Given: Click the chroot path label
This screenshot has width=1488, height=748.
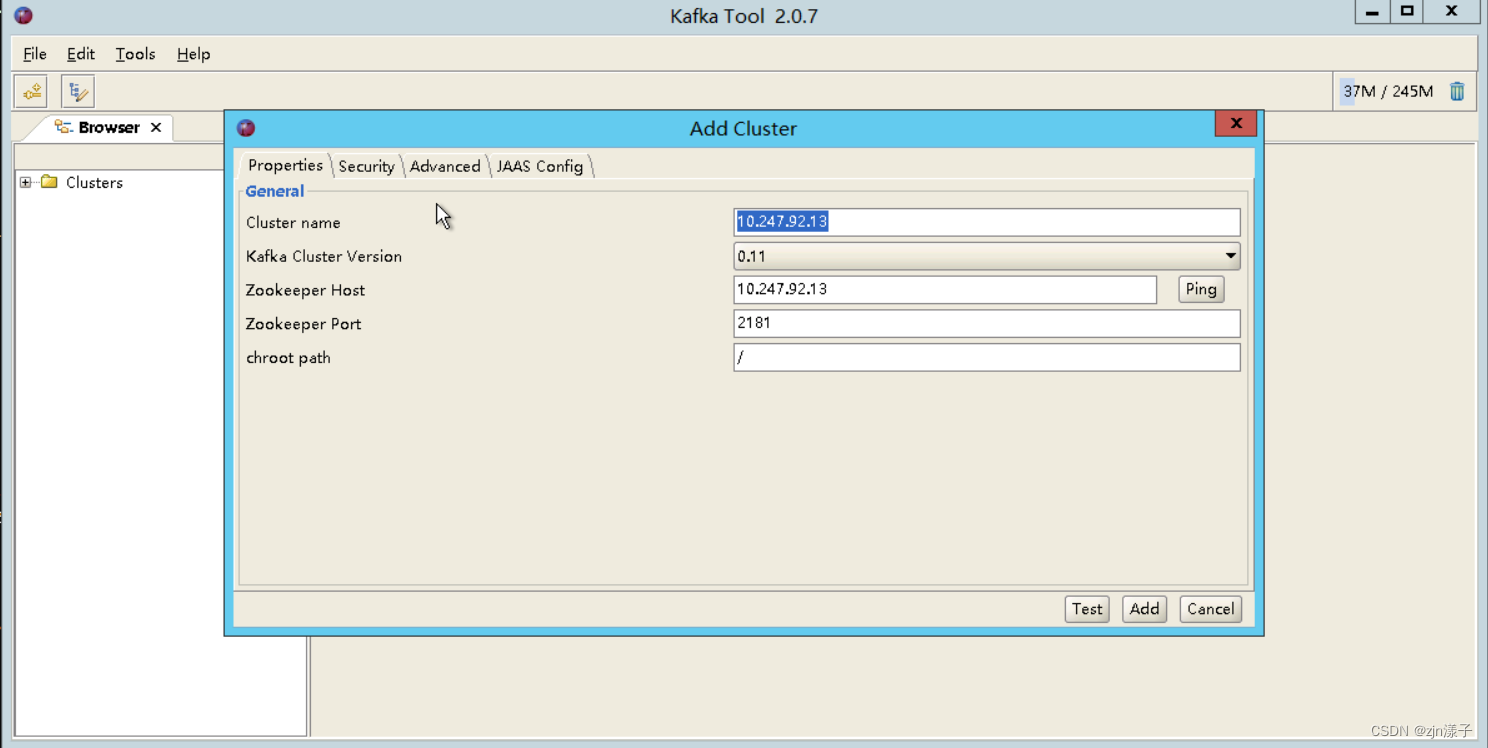Looking at the screenshot, I should 288,357.
